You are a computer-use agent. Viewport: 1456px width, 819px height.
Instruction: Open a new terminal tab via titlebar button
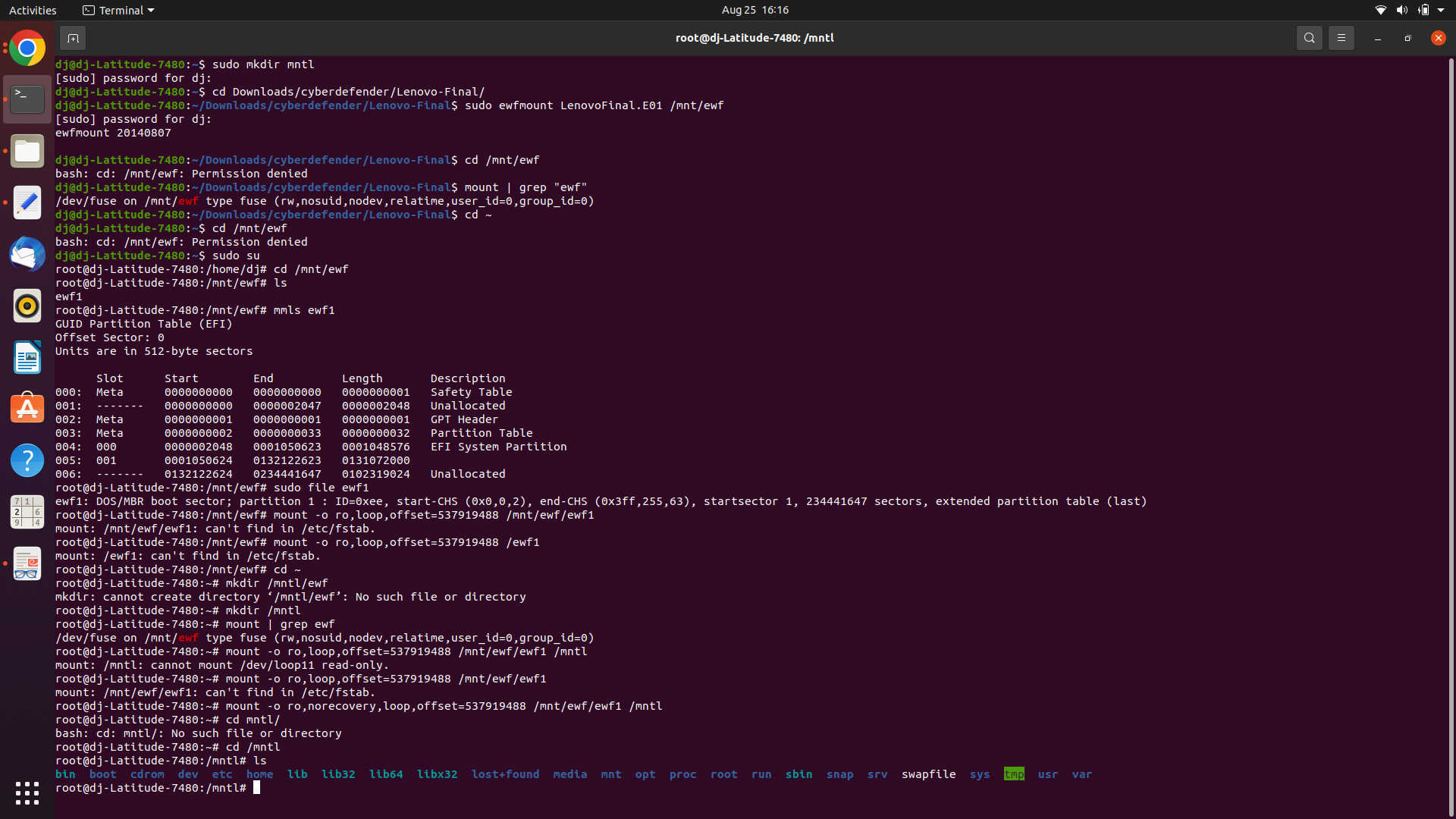click(73, 37)
